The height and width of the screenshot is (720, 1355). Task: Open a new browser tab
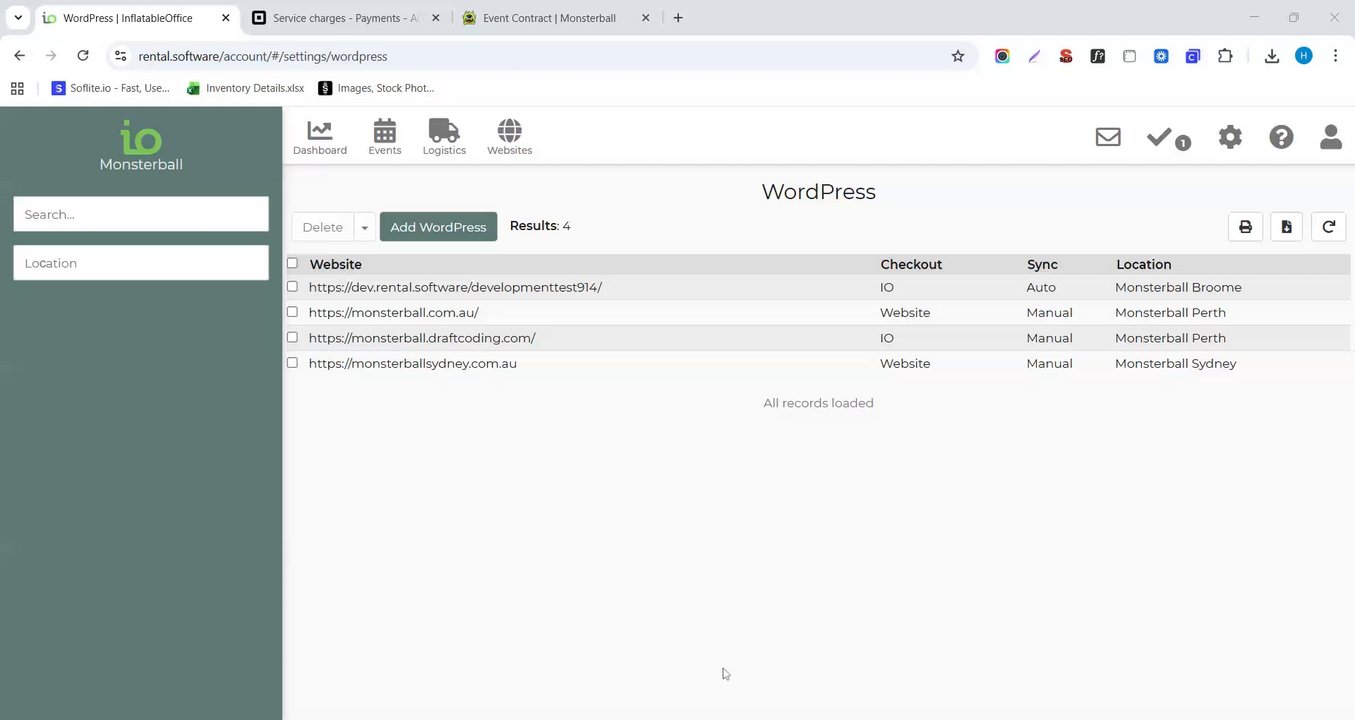click(x=678, y=18)
